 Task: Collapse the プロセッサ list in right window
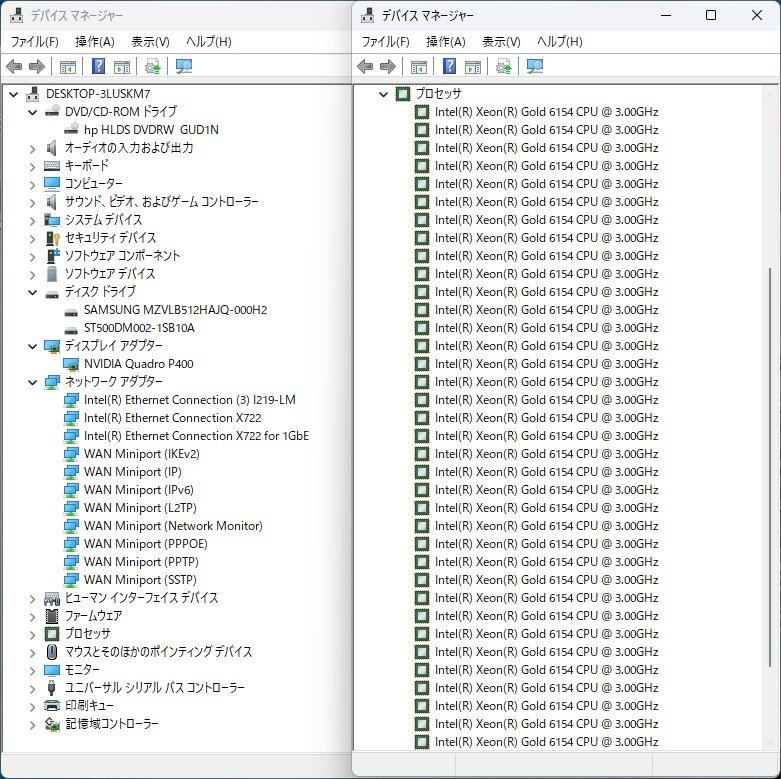click(x=383, y=94)
